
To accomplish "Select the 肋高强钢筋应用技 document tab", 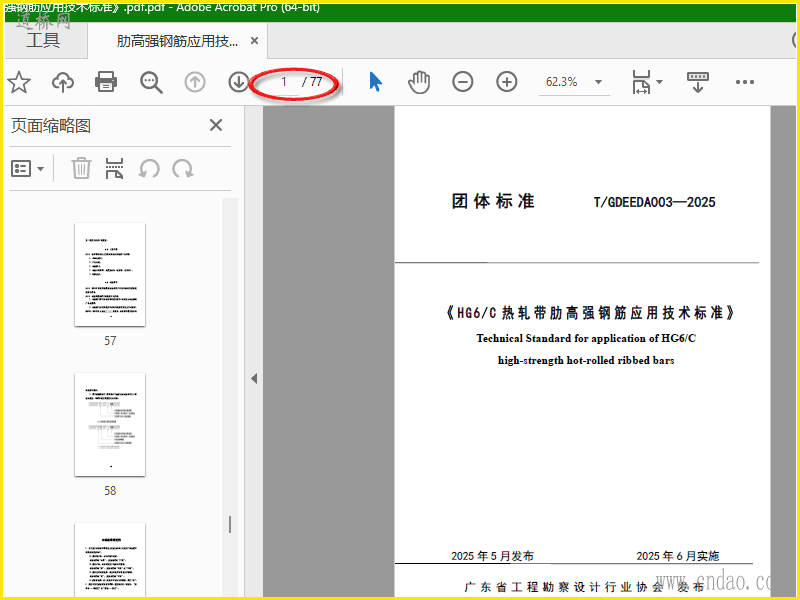I will coord(177,41).
